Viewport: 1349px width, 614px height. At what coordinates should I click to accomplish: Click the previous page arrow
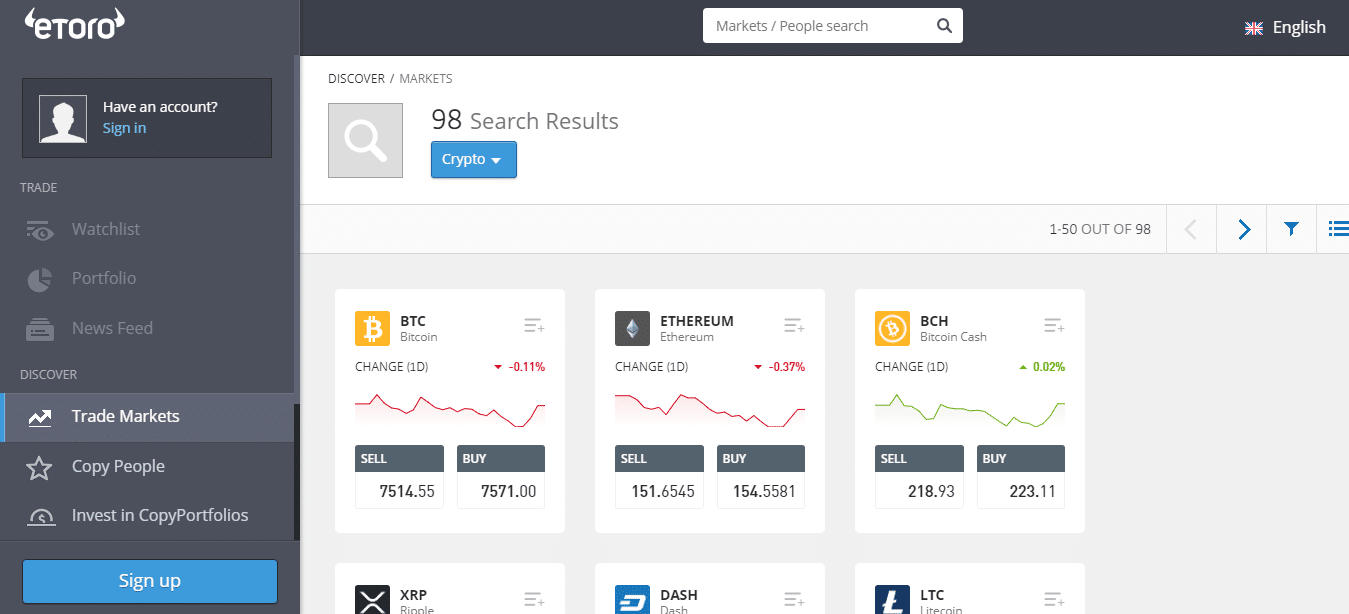[1191, 230]
